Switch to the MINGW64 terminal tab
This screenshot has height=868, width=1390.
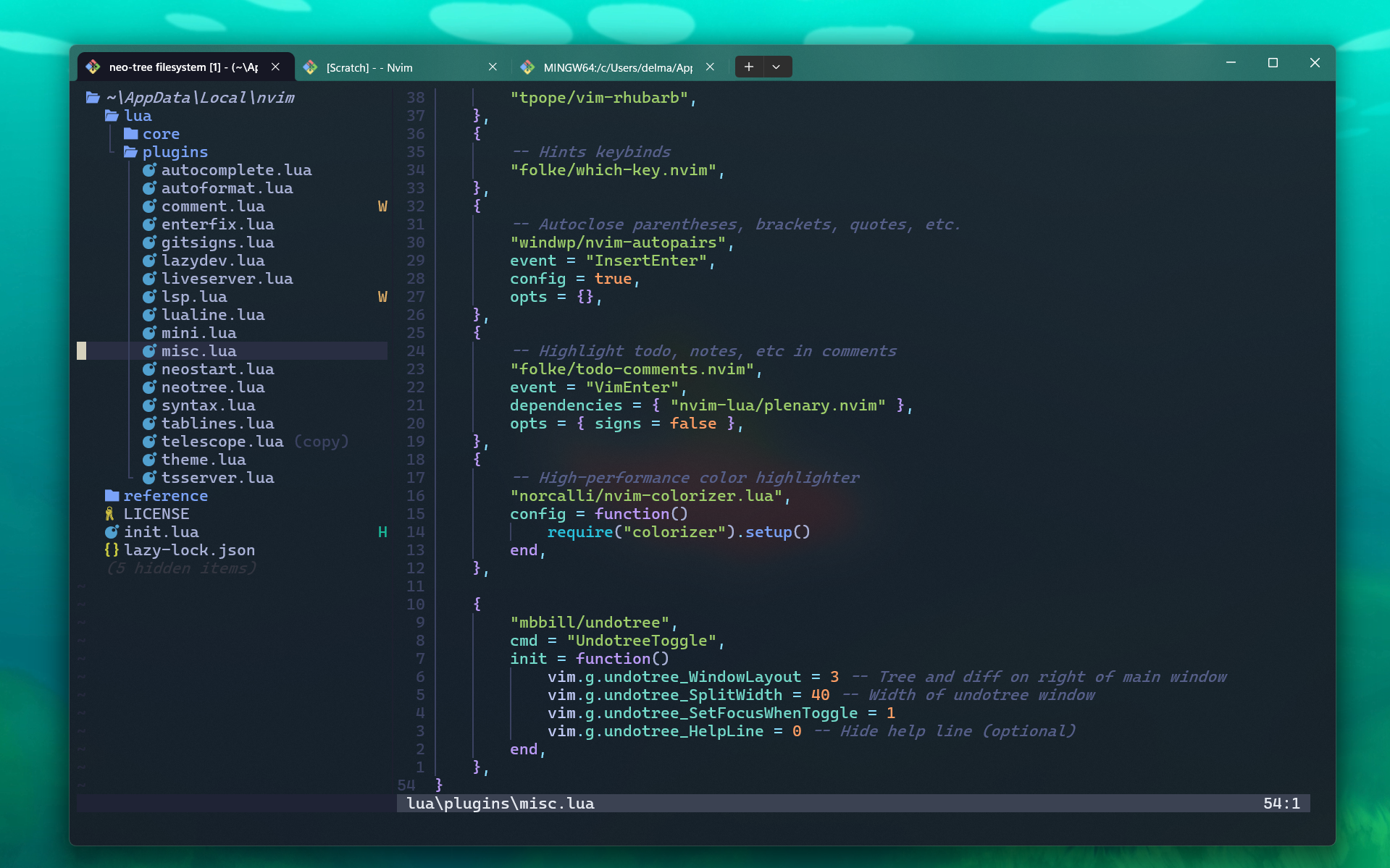pos(619,67)
